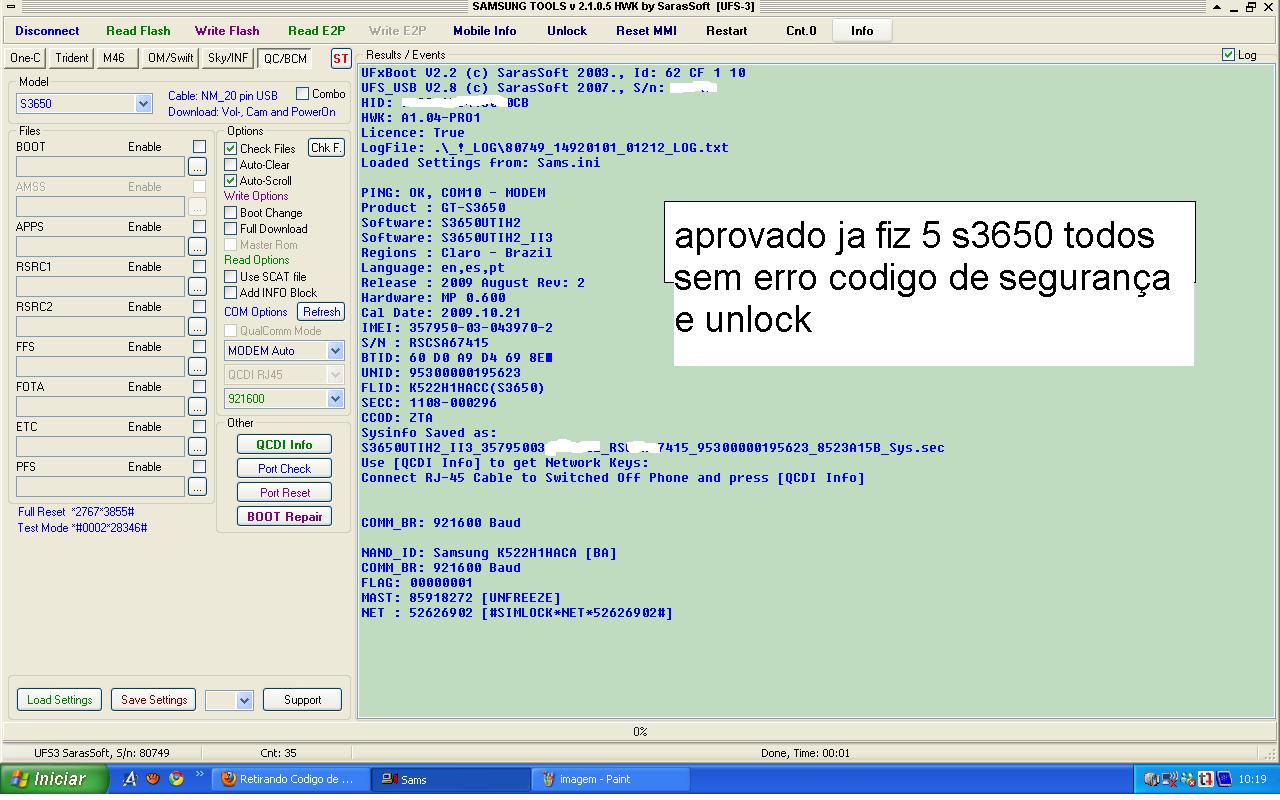This screenshot has height=800, width=1280.
Task: Click the Reset MMI button
Action: pos(646,31)
